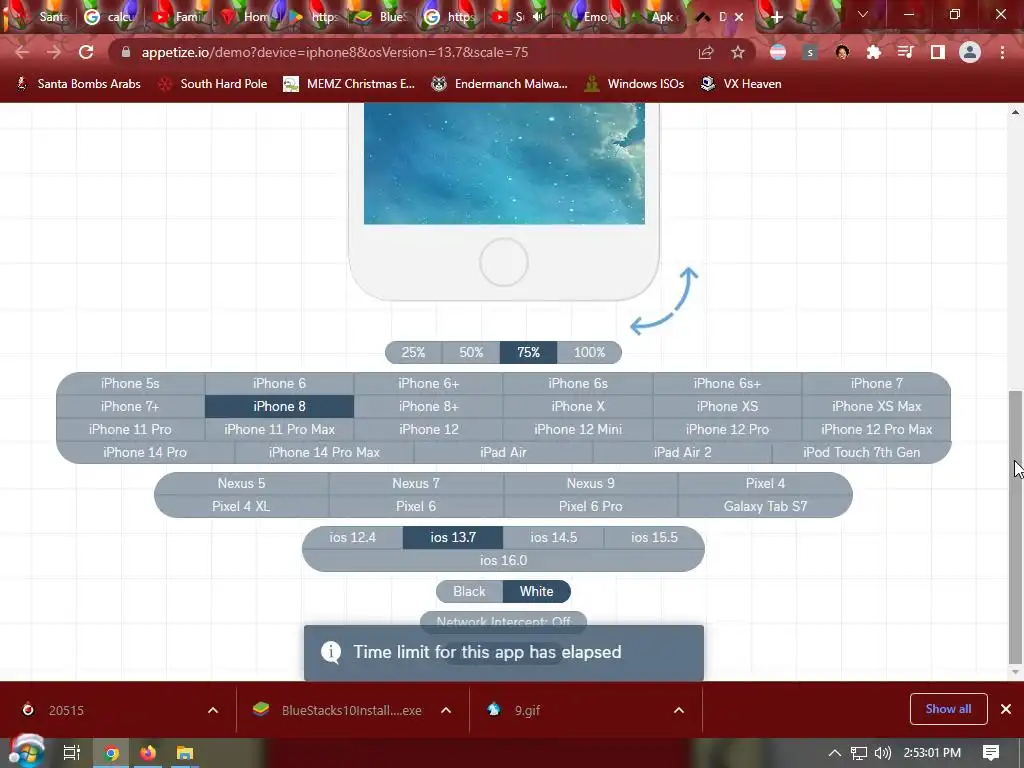Switch OS version to ios 14.5
This screenshot has height=768, width=1024.
554,537
